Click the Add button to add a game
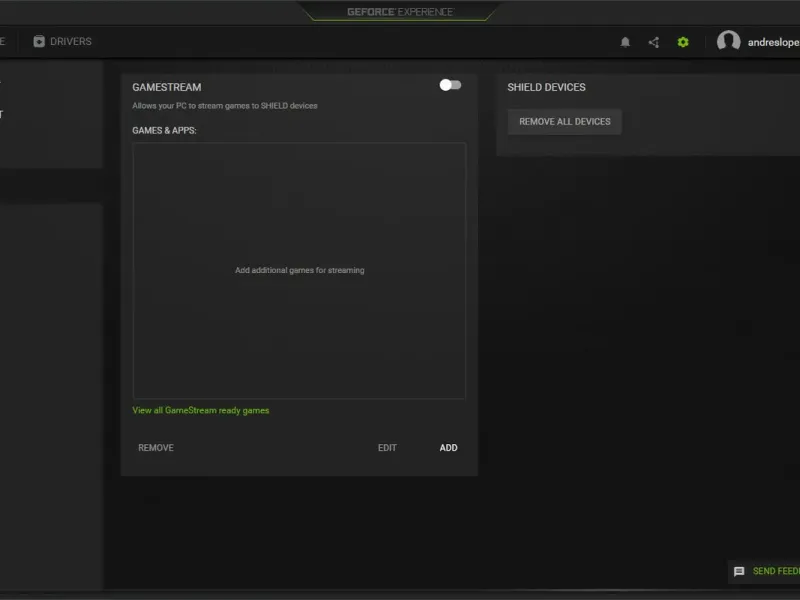This screenshot has width=800, height=600. click(x=448, y=447)
